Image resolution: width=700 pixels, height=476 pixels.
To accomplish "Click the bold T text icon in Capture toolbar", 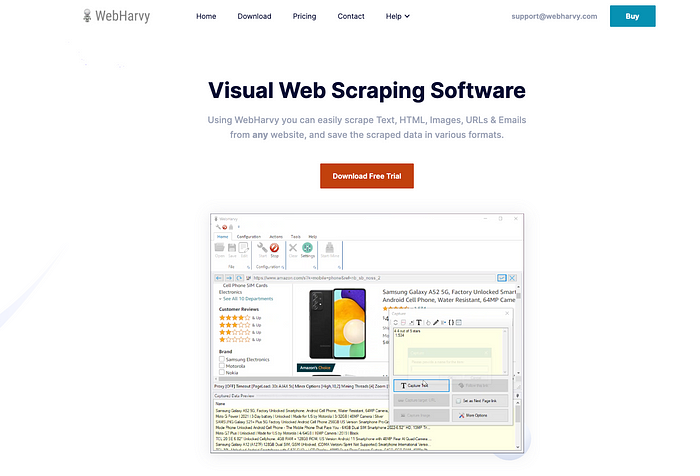I will (x=419, y=322).
